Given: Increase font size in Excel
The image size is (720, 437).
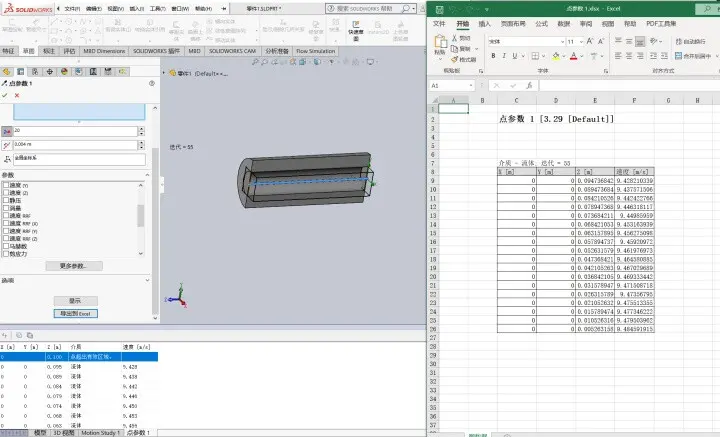Looking at the screenshot, I should tap(590, 41).
